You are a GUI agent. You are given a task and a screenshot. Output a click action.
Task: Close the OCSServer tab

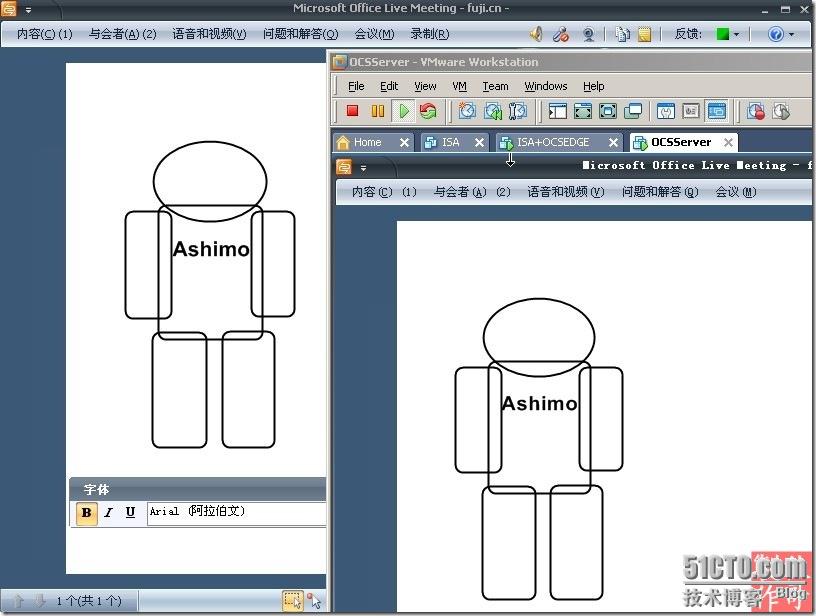click(729, 142)
